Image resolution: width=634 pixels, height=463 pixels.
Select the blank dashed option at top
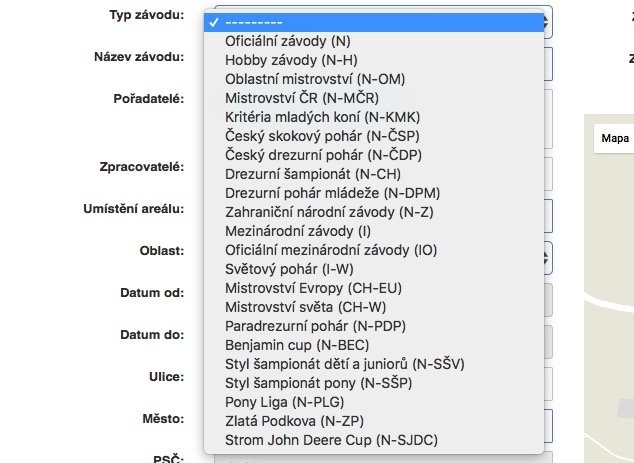[255, 22]
